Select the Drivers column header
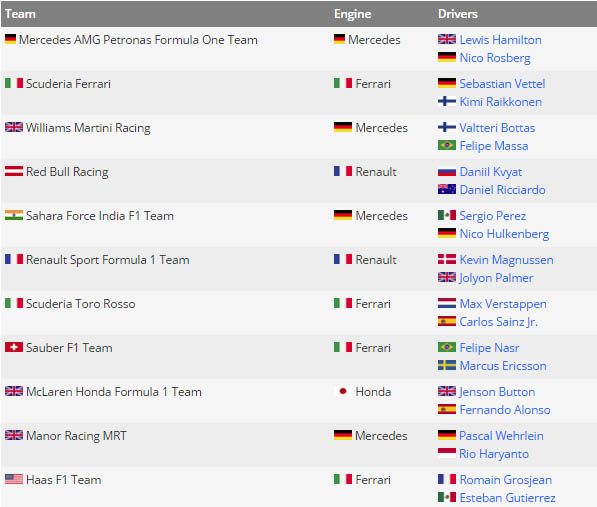 (x=458, y=14)
